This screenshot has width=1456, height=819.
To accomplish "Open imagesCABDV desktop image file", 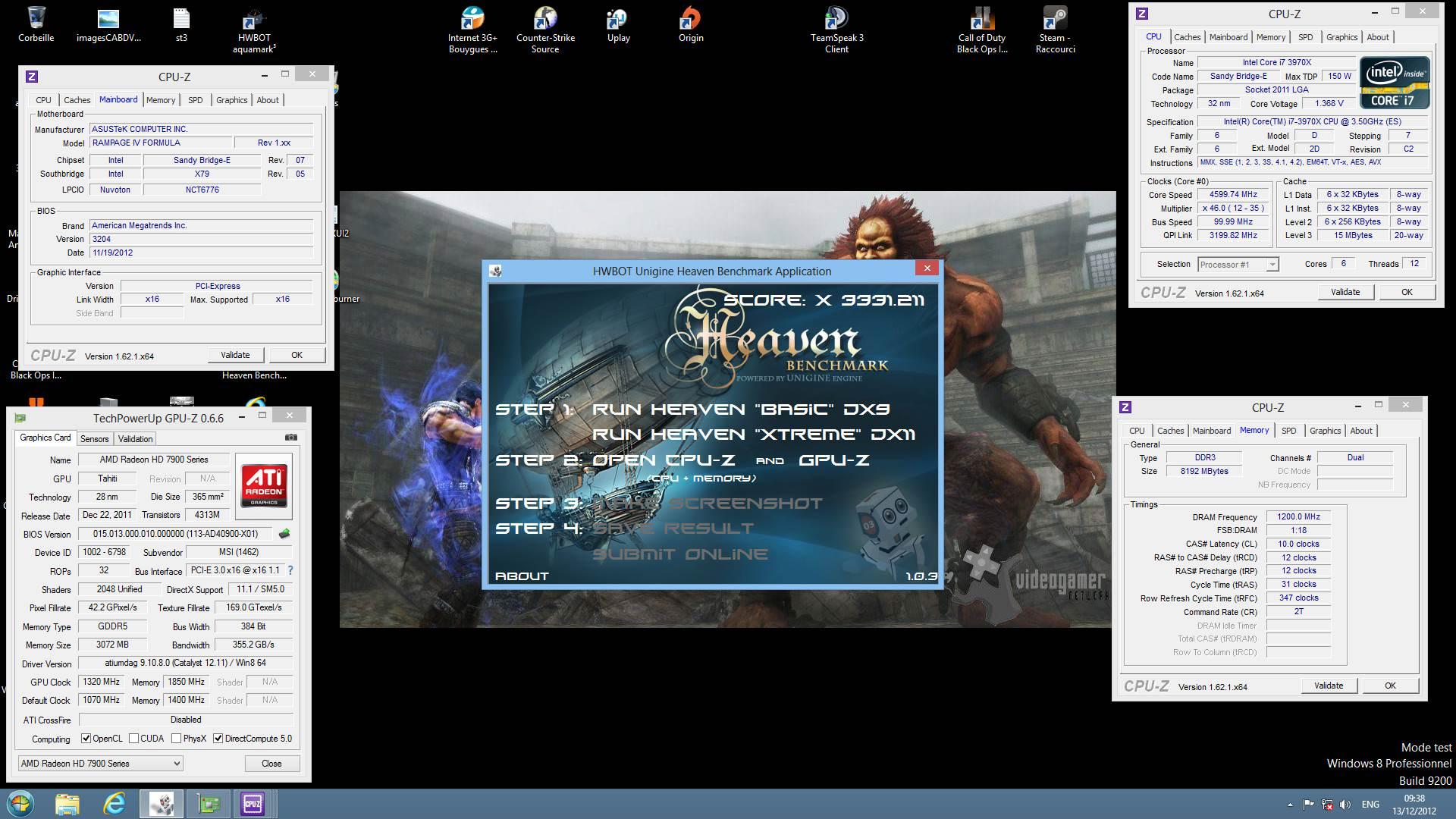I will 108,24.
